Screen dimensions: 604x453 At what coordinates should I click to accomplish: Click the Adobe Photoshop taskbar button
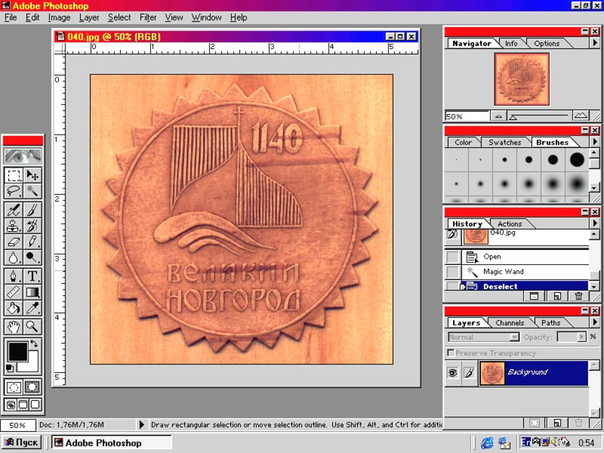(111, 443)
